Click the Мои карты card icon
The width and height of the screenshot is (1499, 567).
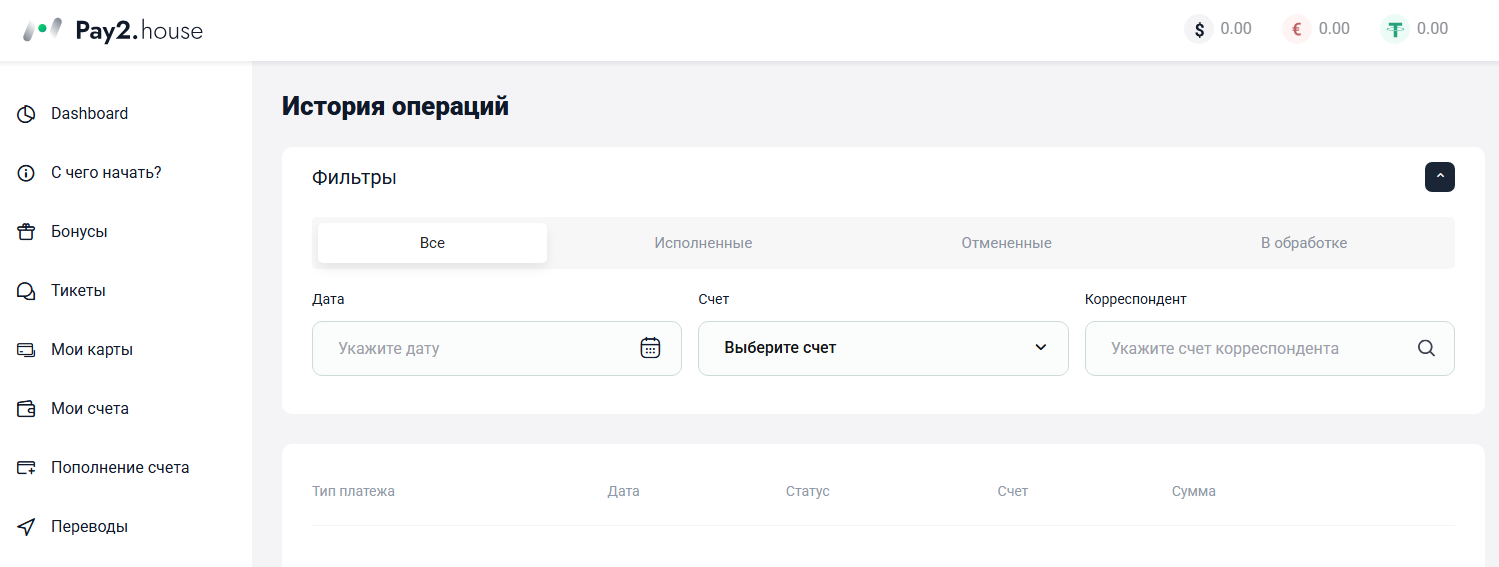pos(27,350)
